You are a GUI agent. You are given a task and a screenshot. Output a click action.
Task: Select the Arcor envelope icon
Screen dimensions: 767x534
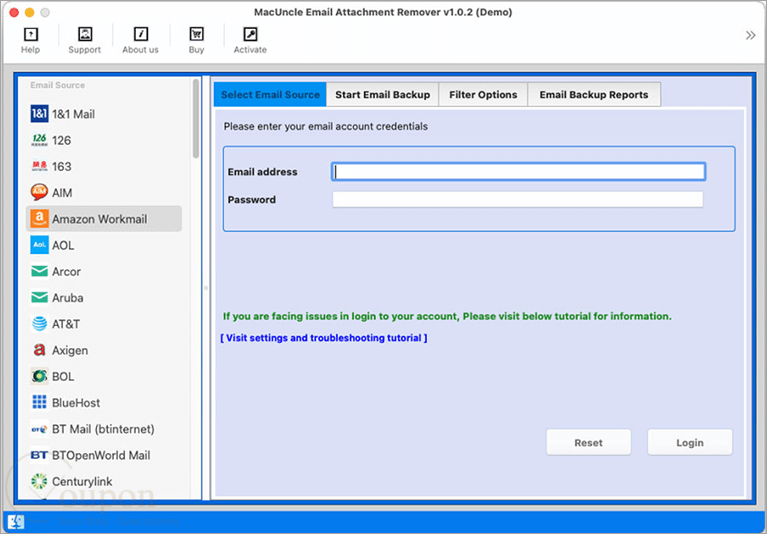point(39,271)
